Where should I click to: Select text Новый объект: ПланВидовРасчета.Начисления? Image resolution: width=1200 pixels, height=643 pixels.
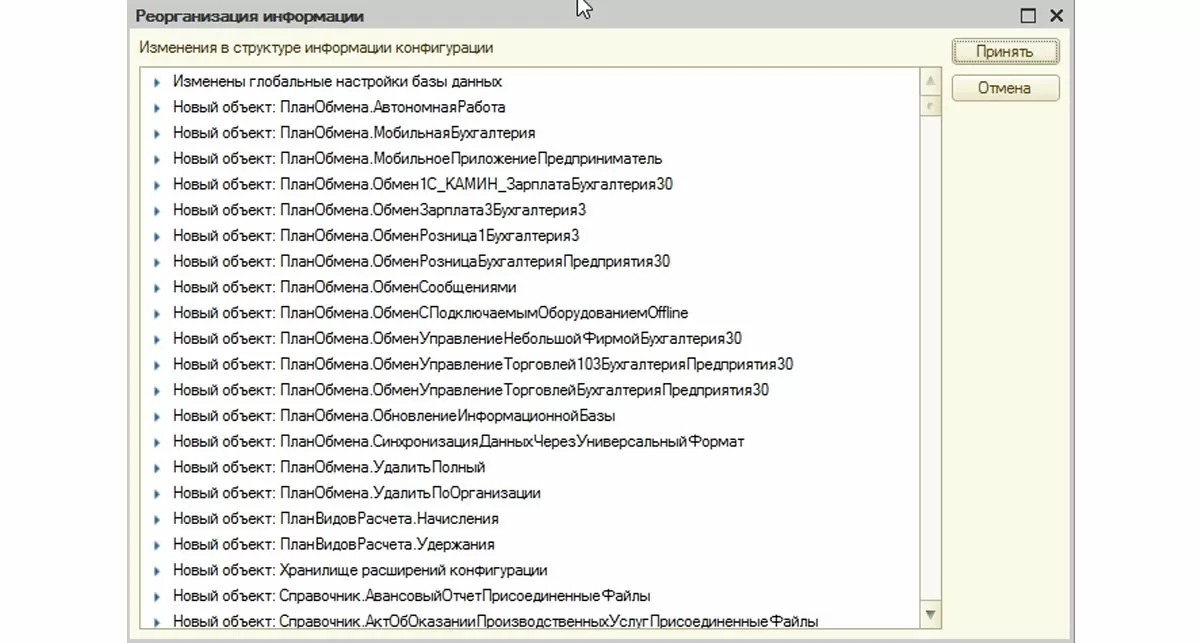(336, 519)
